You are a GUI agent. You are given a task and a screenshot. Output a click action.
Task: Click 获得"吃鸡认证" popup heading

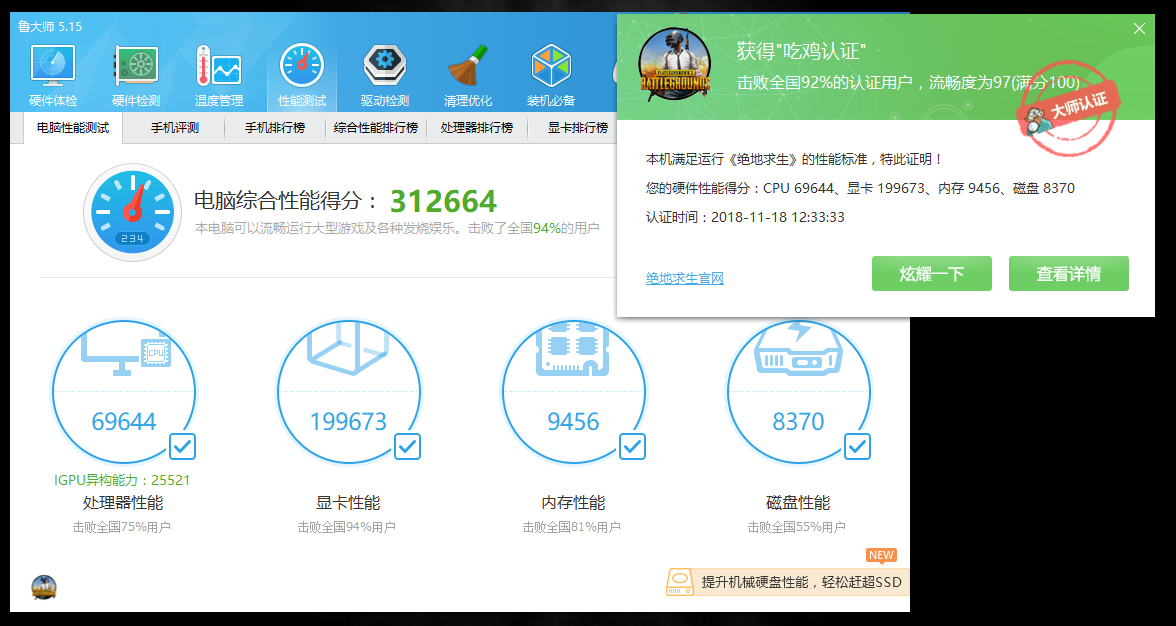tap(801, 52)
